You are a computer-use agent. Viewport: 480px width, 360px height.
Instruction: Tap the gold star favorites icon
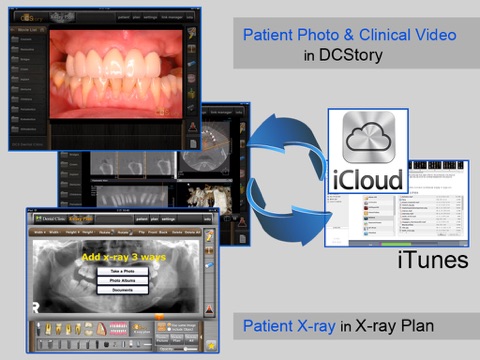pos(211,346)
